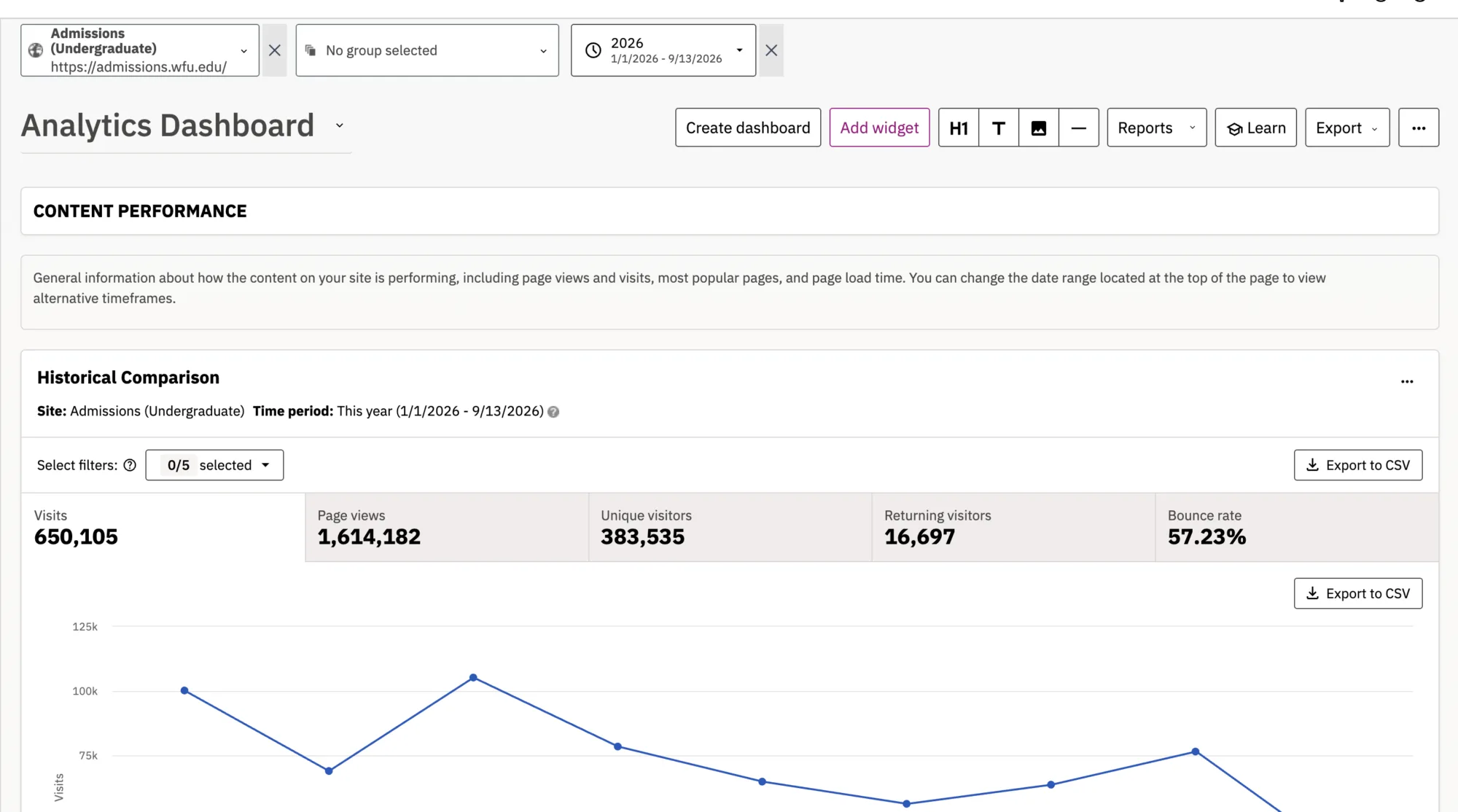Click the first chart data point at 100k

pyautogui.click(x=184, y=690)
